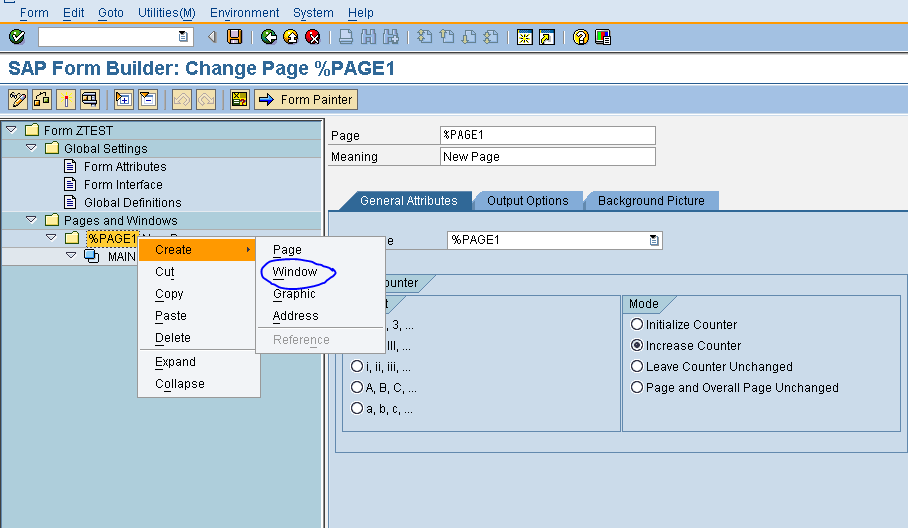Choose Window in the Create submenu
Screen dimensions: 908x528
tap(295, 272)
